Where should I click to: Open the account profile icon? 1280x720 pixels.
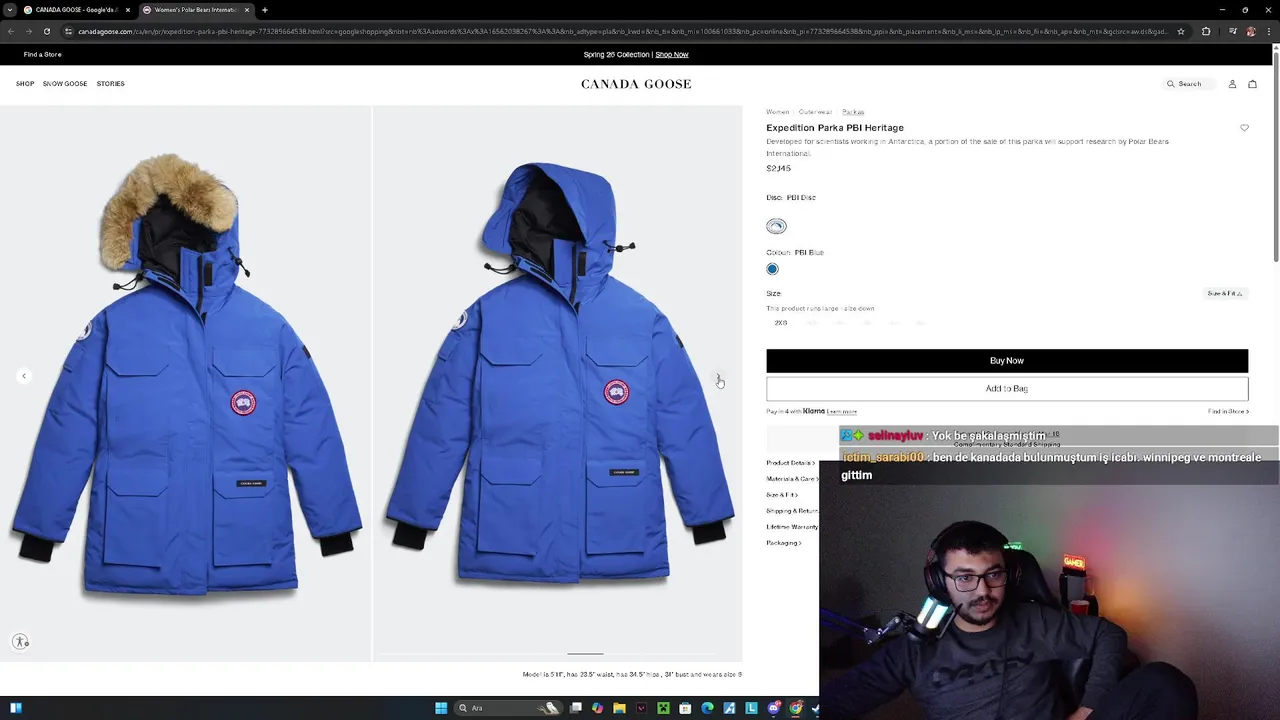[1232, 84]
